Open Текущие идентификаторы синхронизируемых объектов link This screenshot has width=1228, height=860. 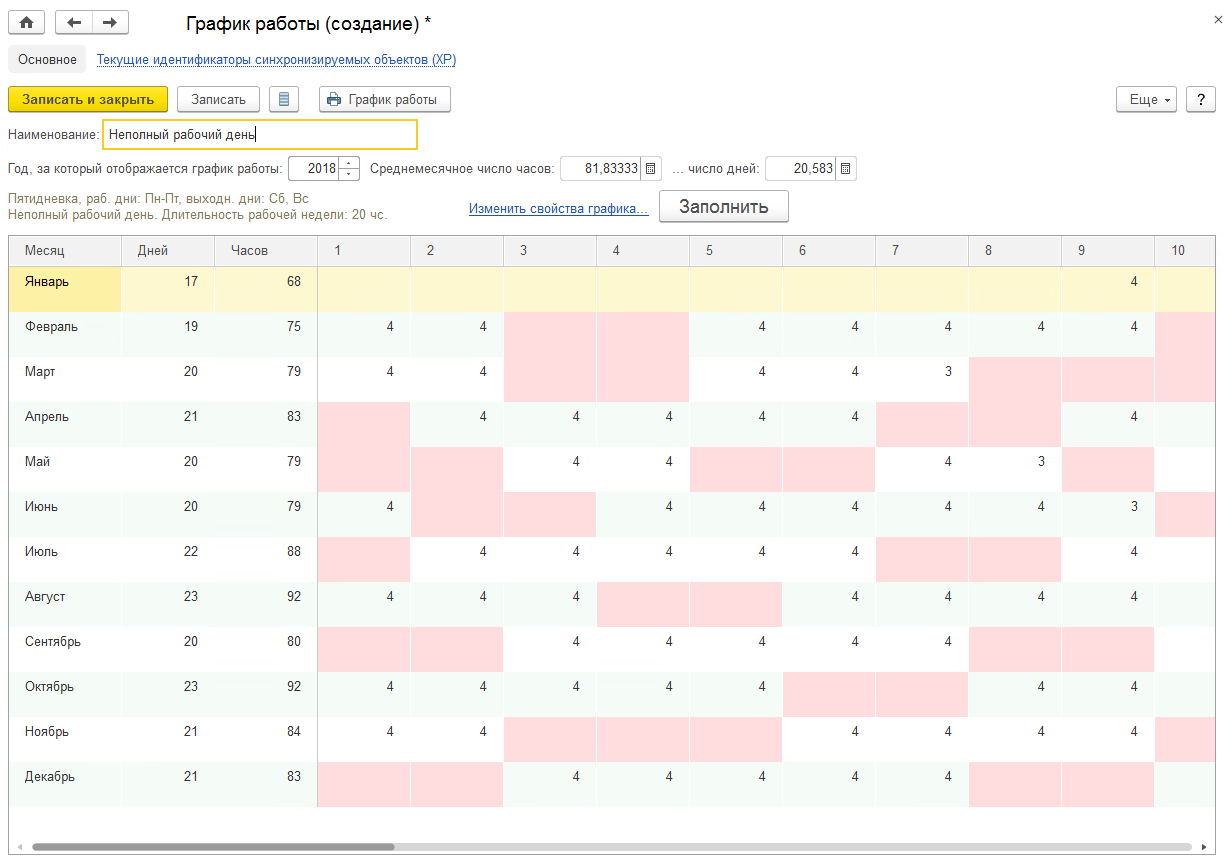coord(276,60)
